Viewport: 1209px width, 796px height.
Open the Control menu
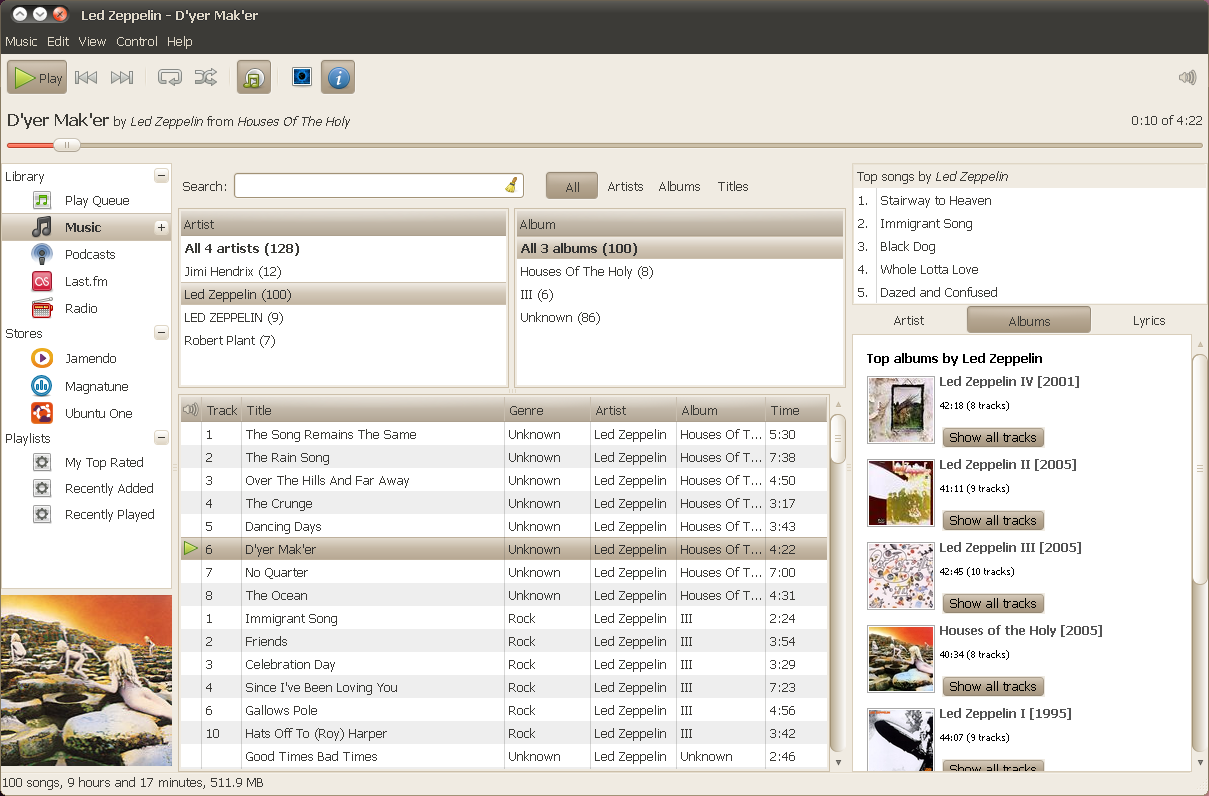tap(137, 41)
